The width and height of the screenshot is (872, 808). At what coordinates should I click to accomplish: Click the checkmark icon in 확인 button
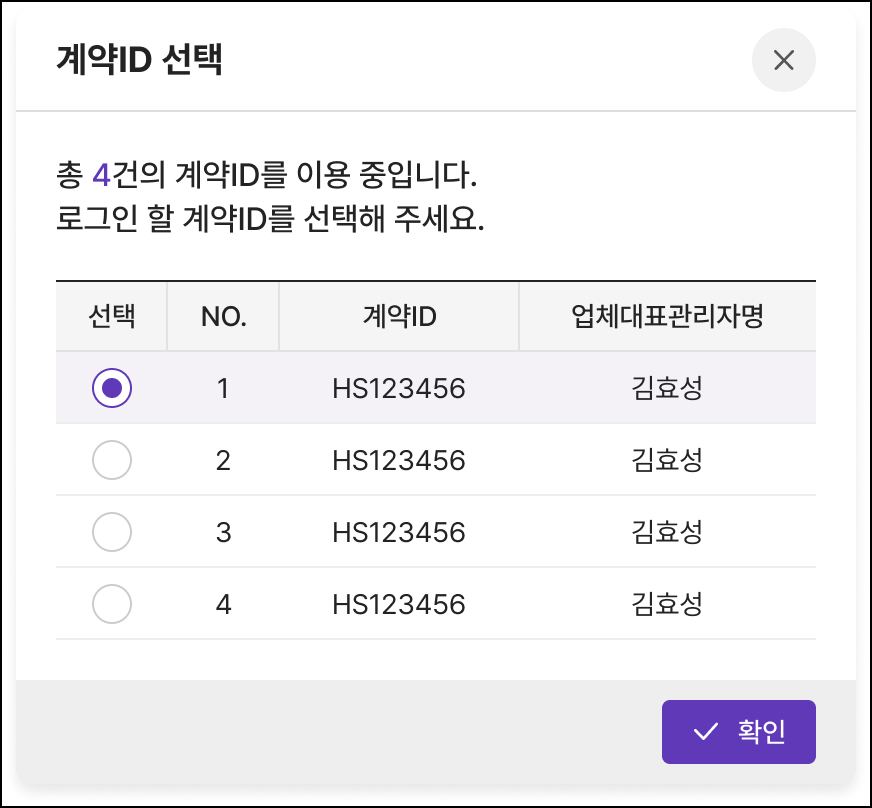(706, 731)
